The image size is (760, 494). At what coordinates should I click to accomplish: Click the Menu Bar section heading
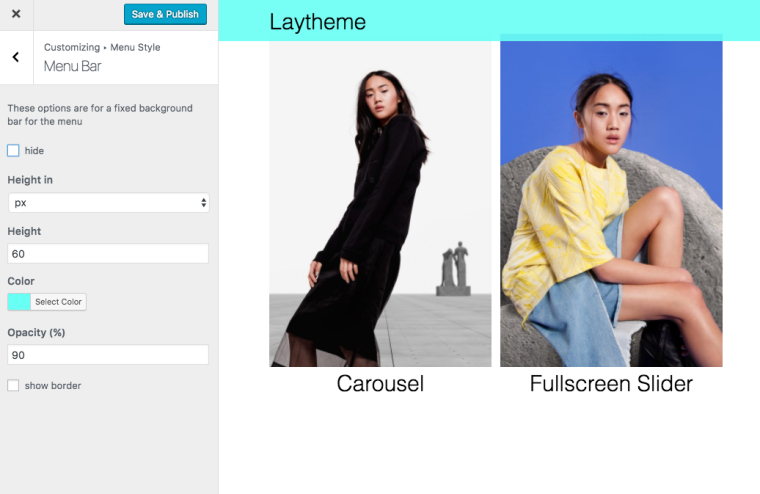point(73,66)
